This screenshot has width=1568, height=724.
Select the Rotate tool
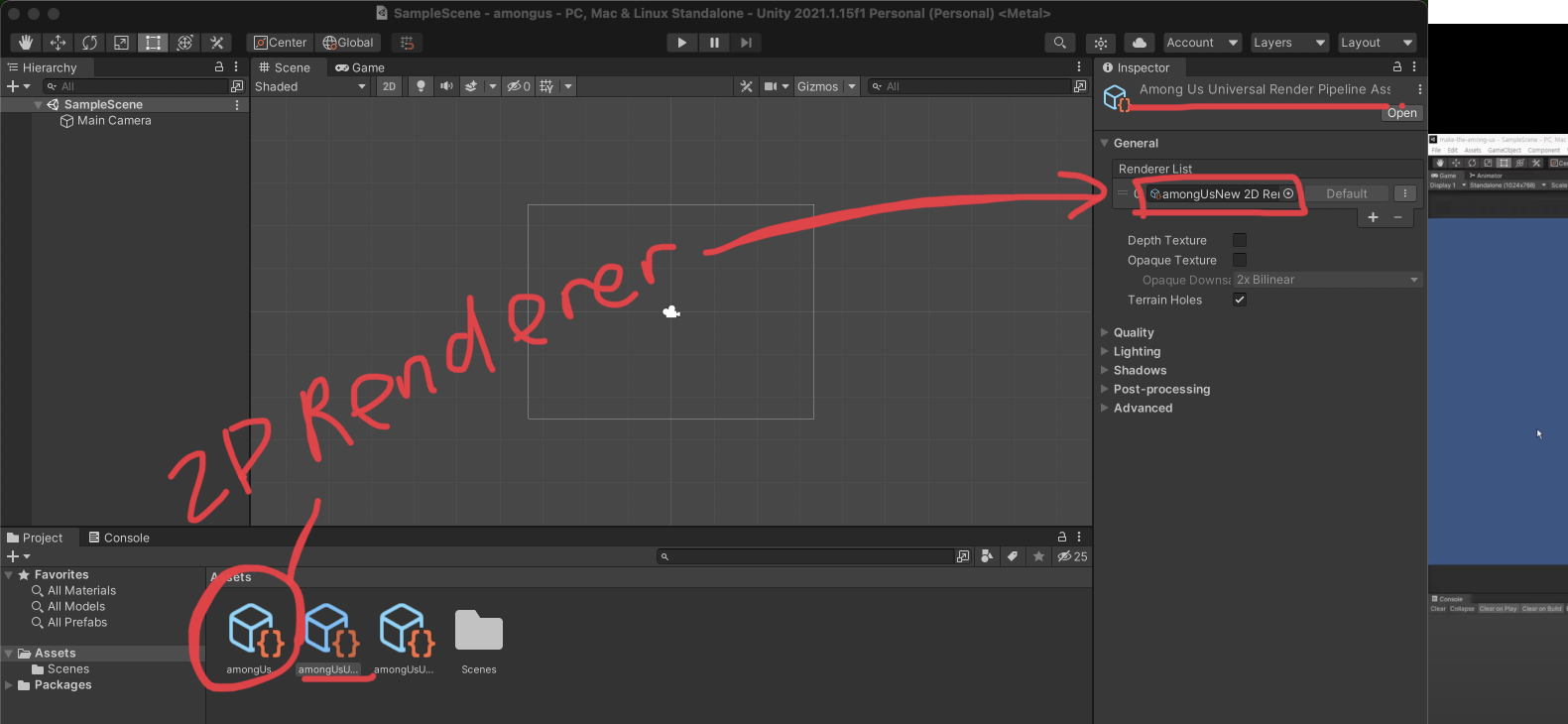(89, 43)
